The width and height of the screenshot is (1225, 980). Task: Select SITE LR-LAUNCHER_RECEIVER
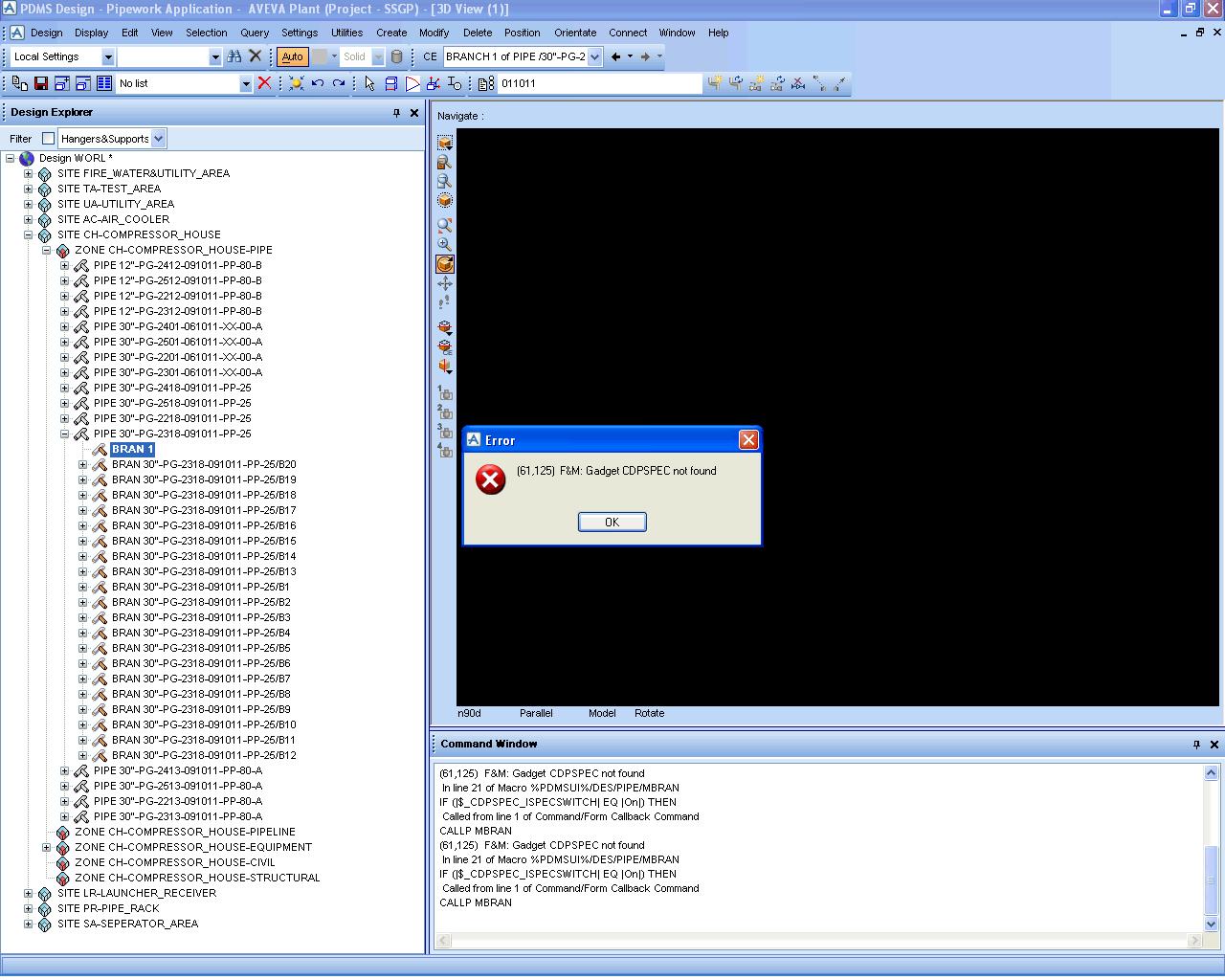point(136,893)
